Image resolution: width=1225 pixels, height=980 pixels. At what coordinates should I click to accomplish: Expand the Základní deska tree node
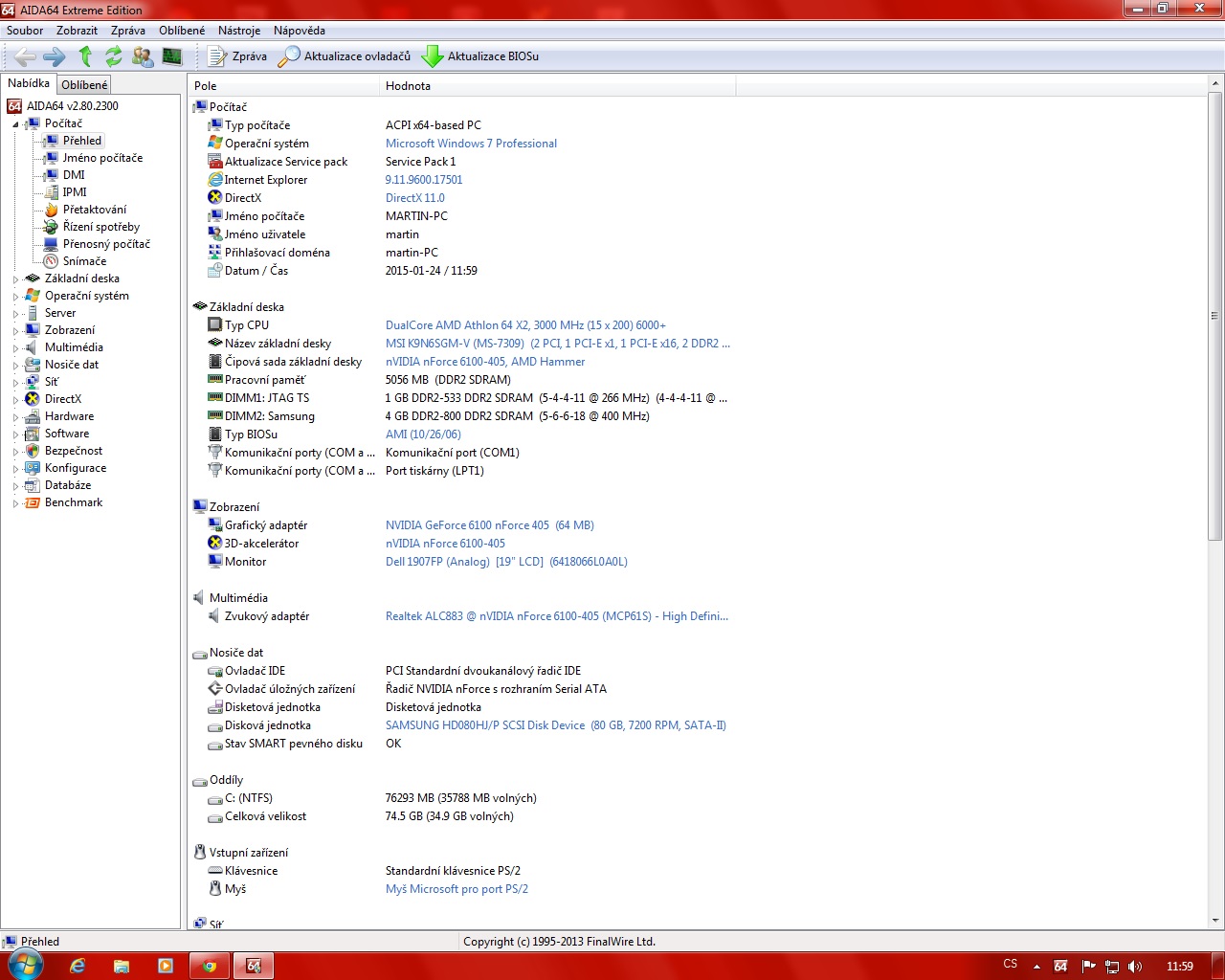15,279
